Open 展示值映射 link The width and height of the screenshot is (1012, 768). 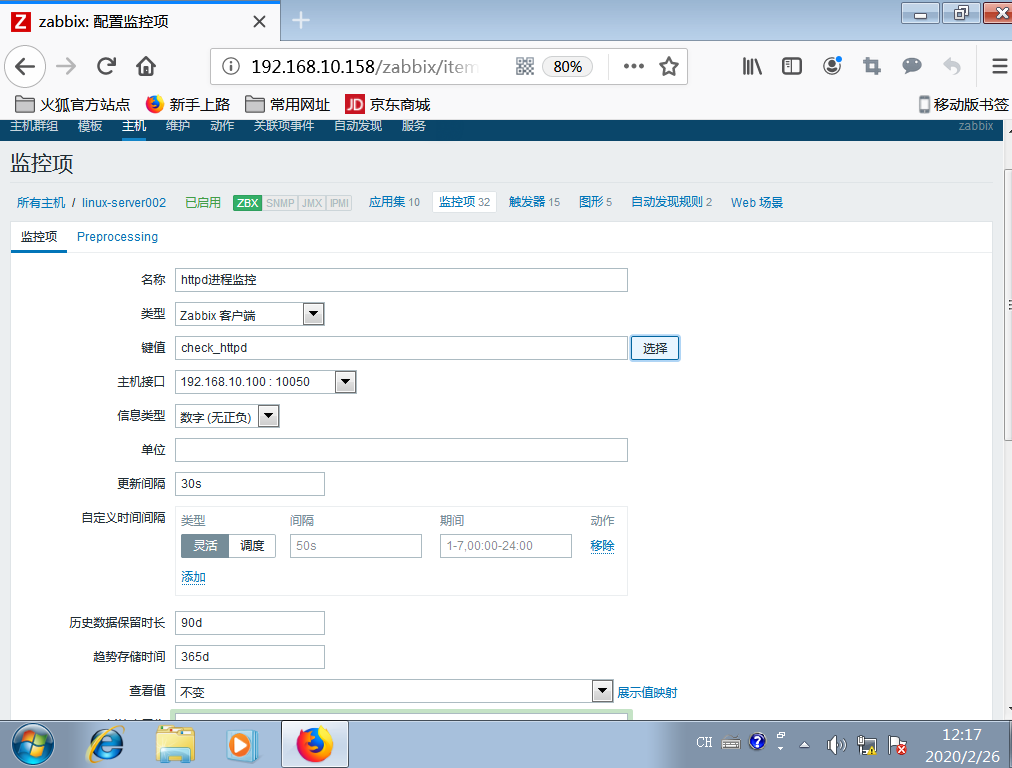point(647,692)
